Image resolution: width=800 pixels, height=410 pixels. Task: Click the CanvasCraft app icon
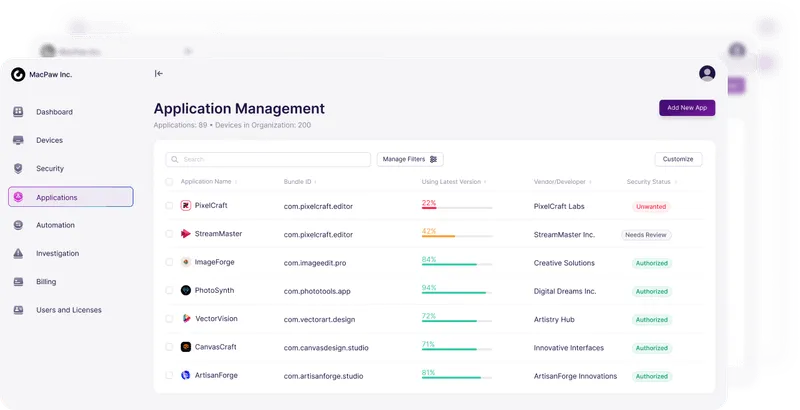click(186, 347)
